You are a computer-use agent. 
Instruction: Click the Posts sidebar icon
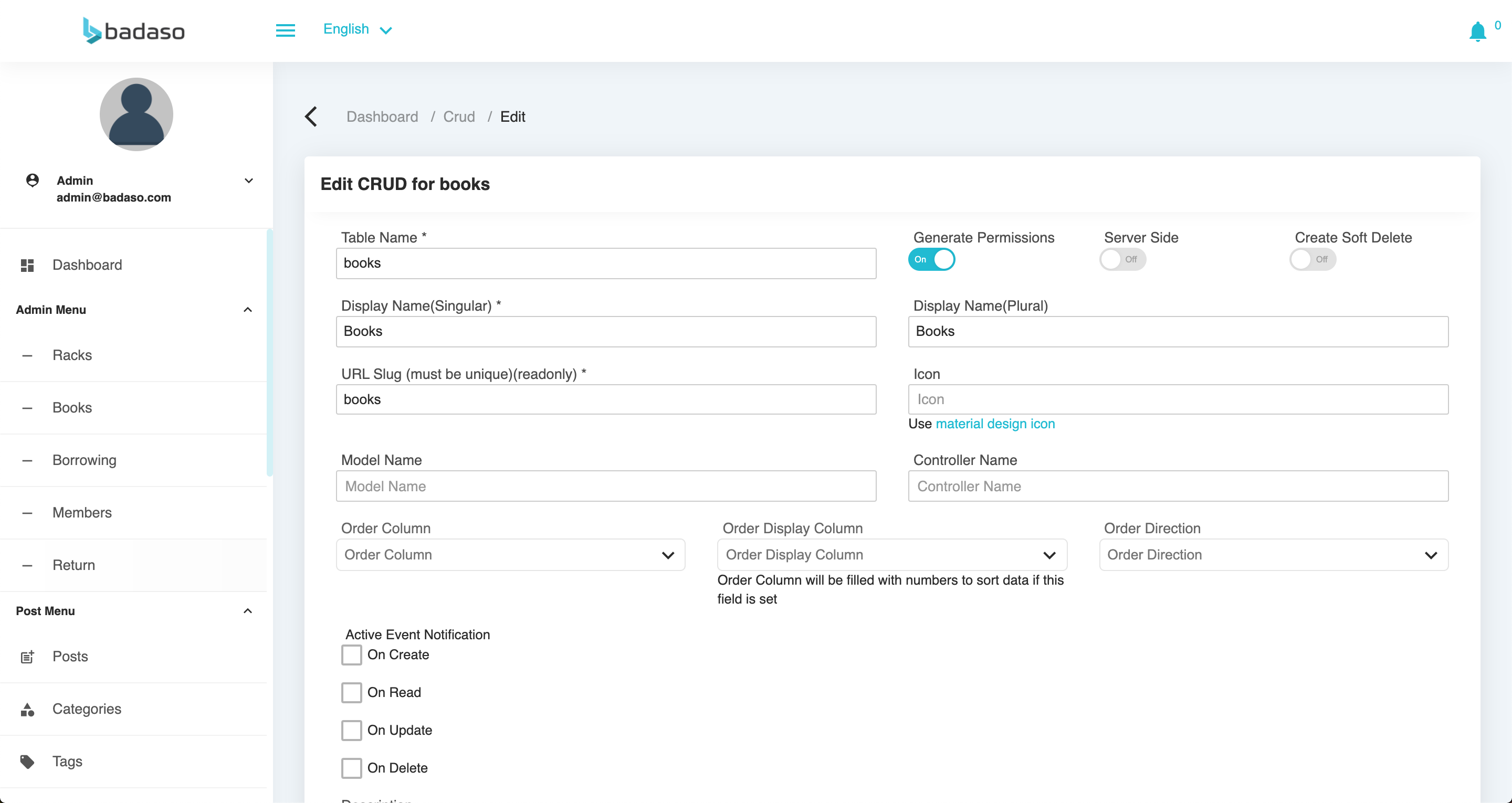(28, 657)
